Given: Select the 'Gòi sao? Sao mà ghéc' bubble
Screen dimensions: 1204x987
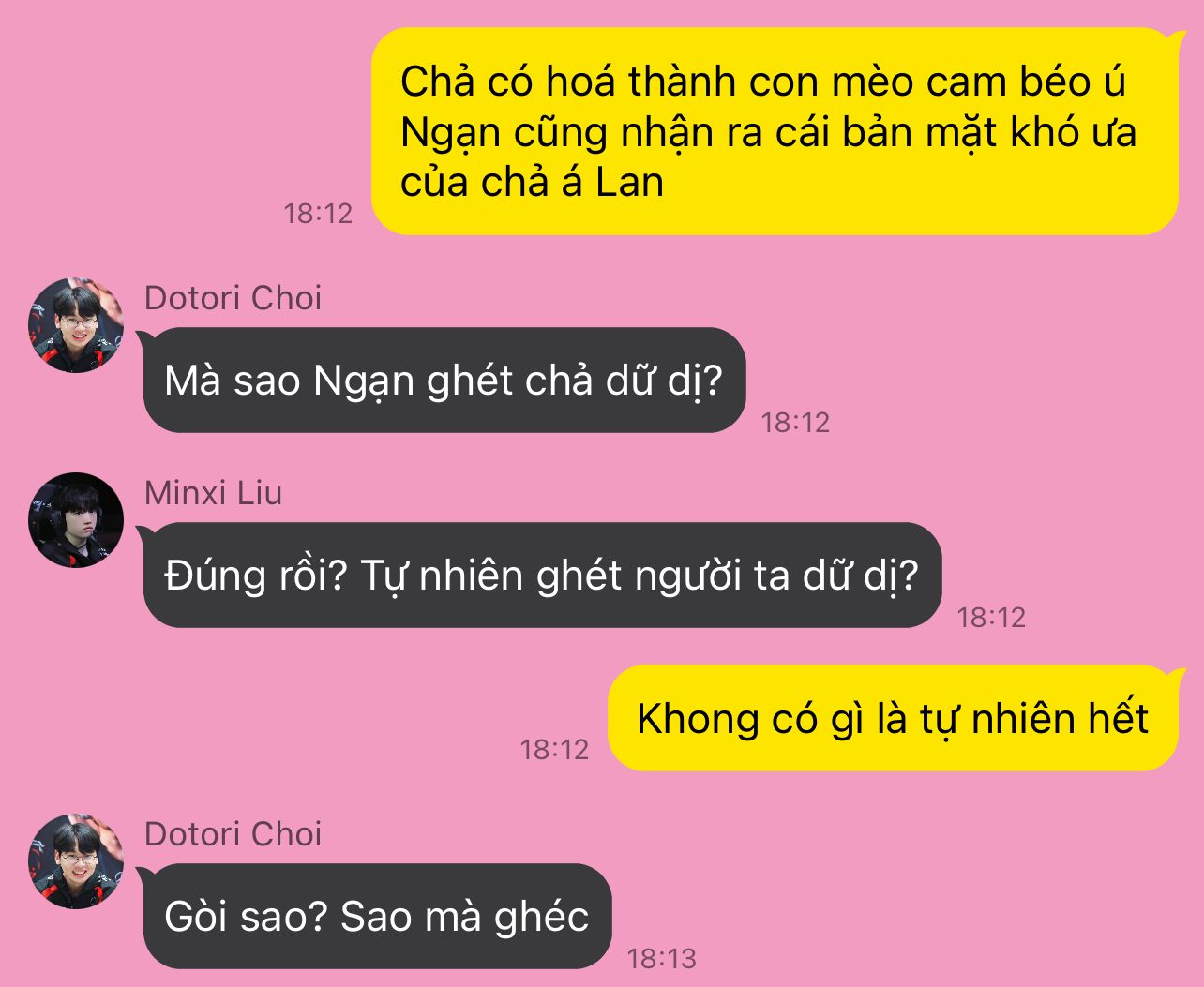Looking at the screenshot, I should click(377, 917).
